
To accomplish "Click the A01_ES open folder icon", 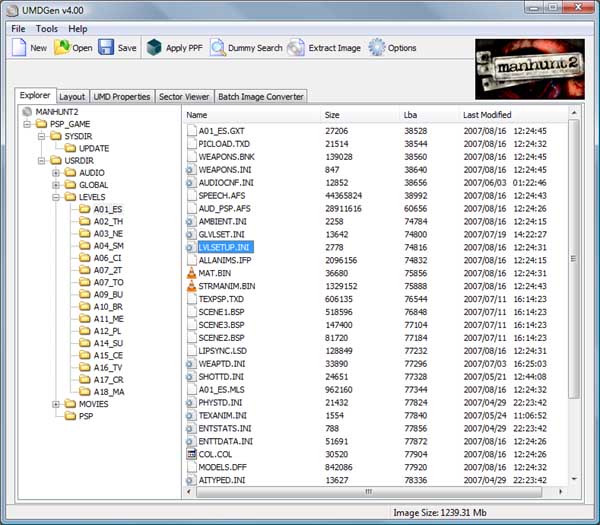I will [x=84, y=209].
